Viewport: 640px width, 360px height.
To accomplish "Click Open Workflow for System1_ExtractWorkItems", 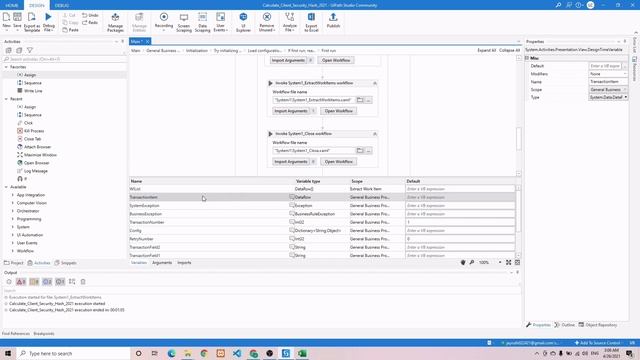I will pyautogui.click(x=338, y=111).
